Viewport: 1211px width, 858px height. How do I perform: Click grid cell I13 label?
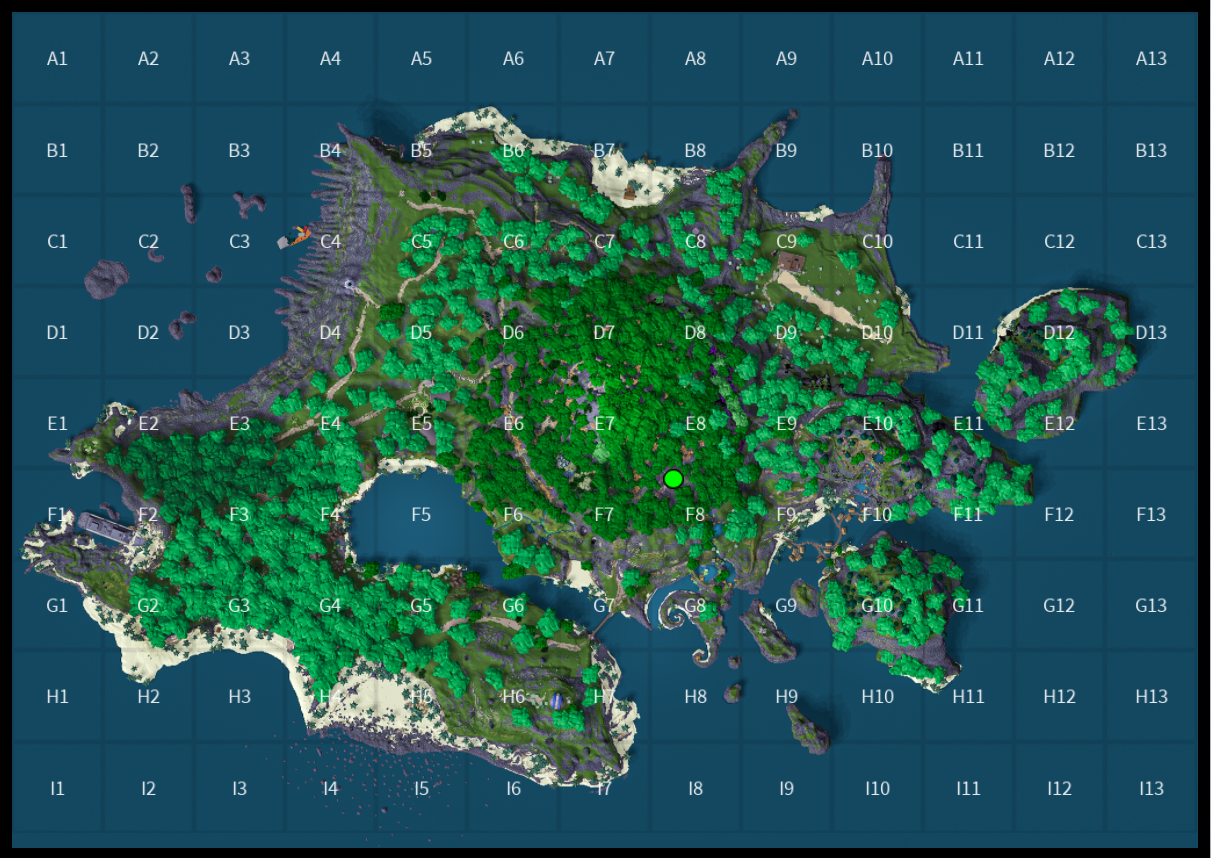(x=1151, y=789)
